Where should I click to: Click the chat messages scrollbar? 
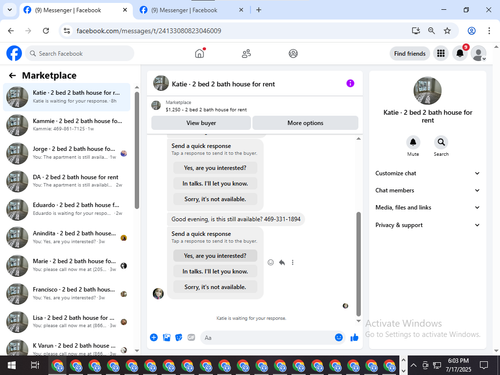click(359, 263)
